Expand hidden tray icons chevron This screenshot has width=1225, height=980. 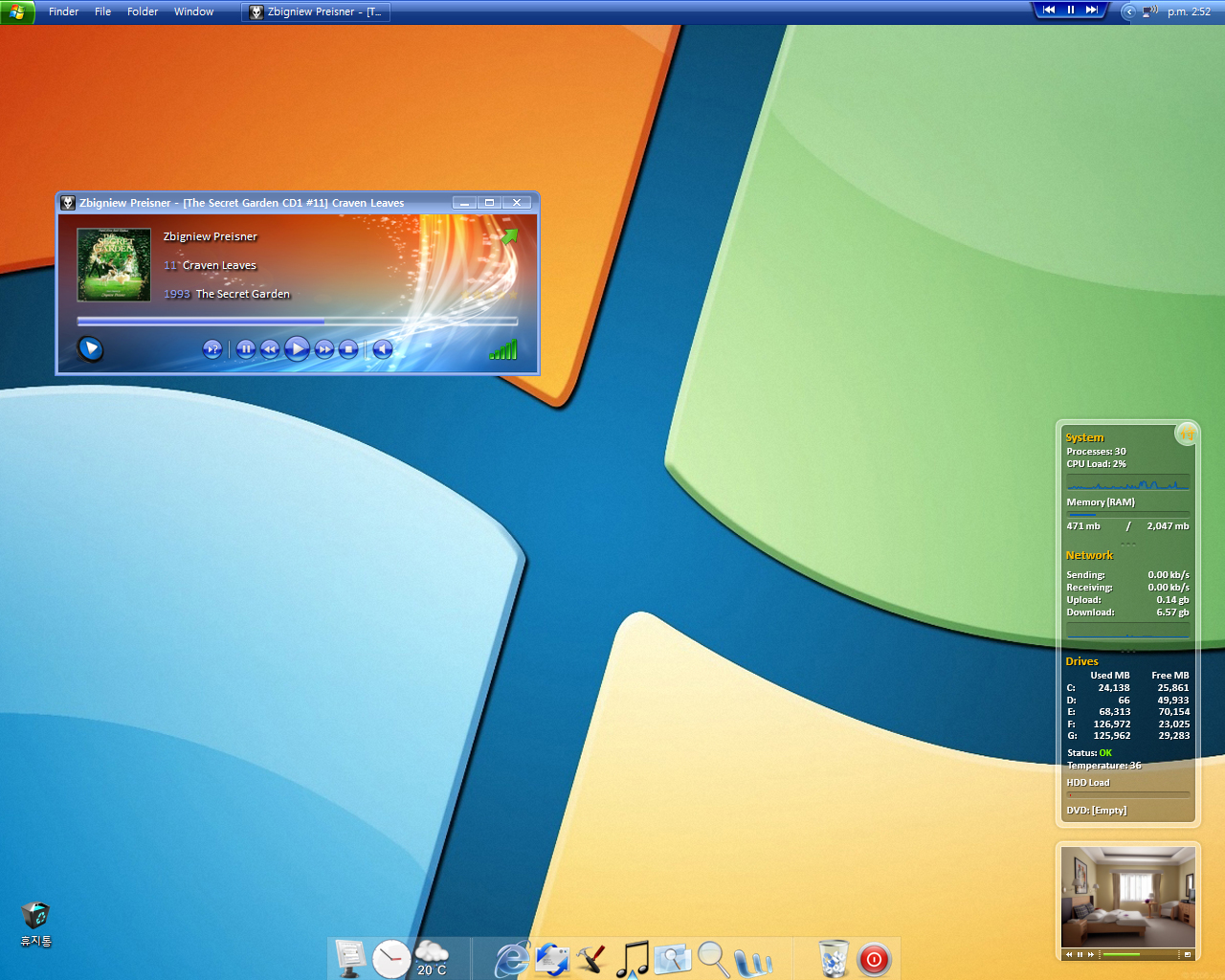1129,11
